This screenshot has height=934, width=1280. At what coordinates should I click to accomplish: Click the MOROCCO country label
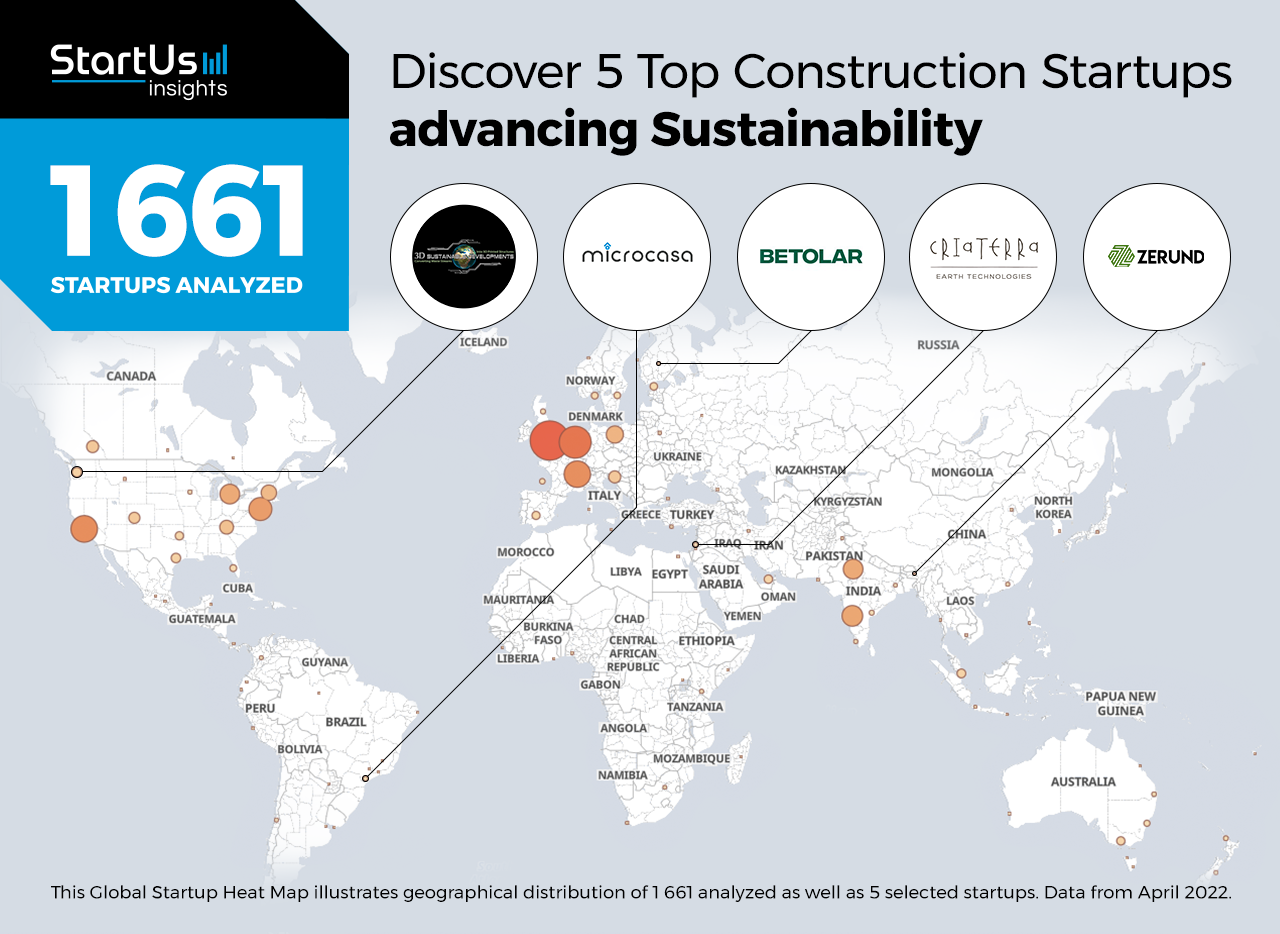[525, 552]
